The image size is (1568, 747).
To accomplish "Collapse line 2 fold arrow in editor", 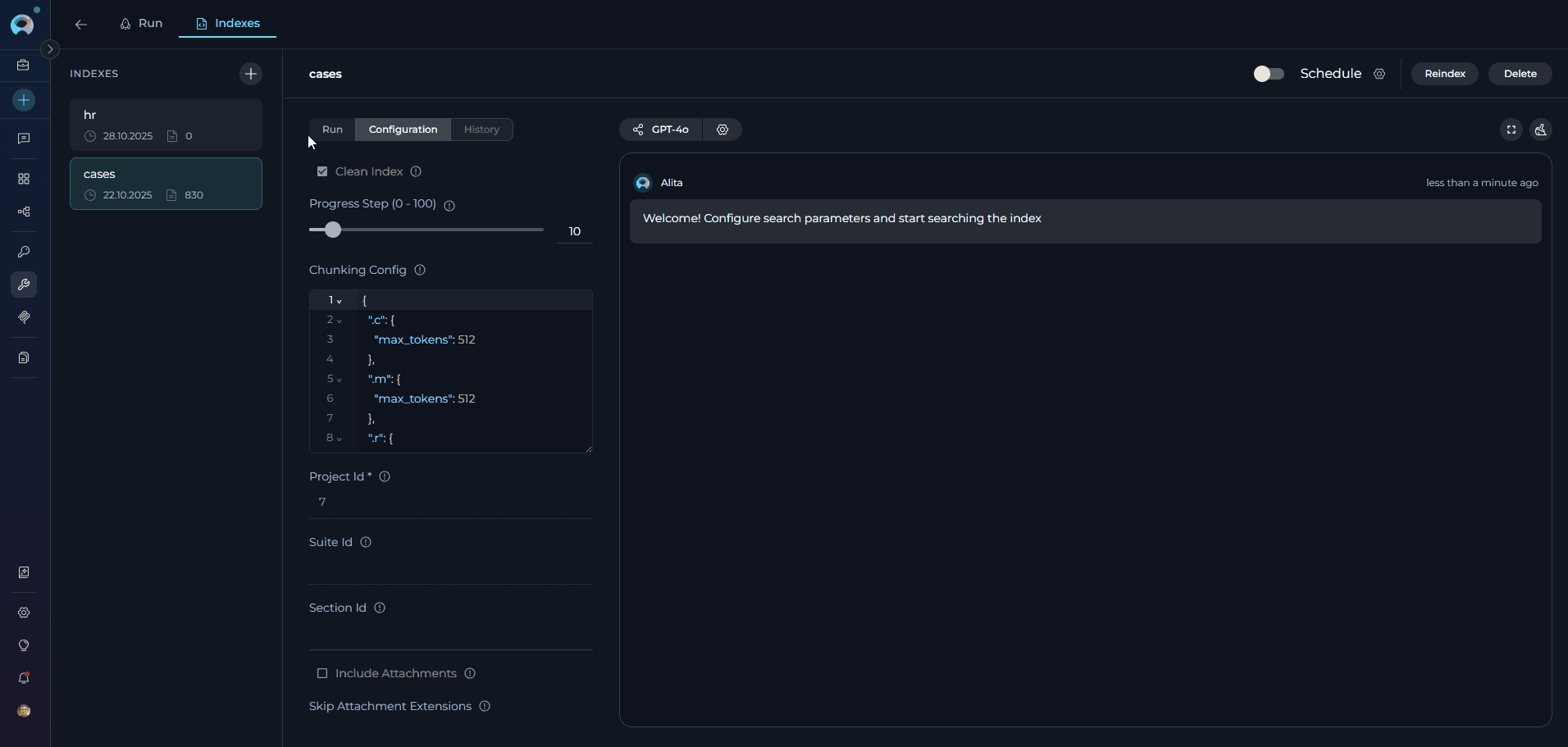I will (x=340, y=321).
